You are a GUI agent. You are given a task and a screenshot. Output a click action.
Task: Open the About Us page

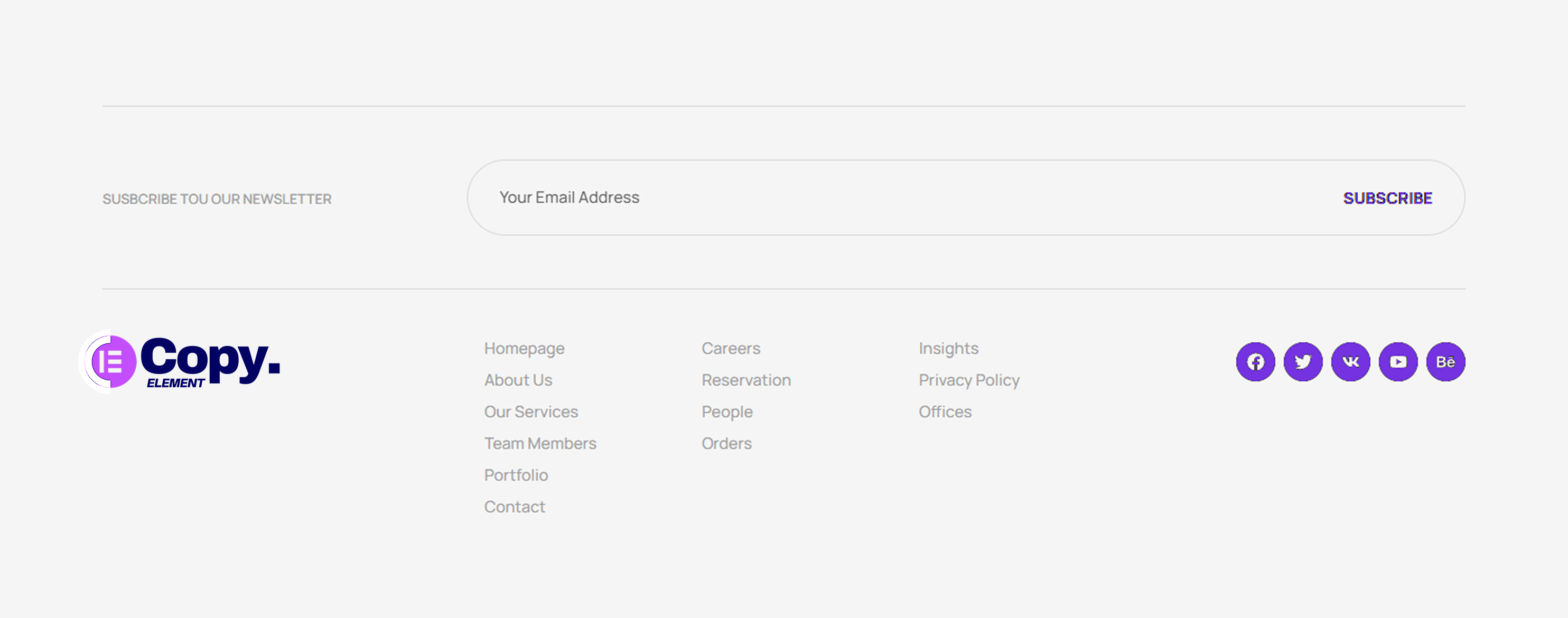[x=518, y=380]
